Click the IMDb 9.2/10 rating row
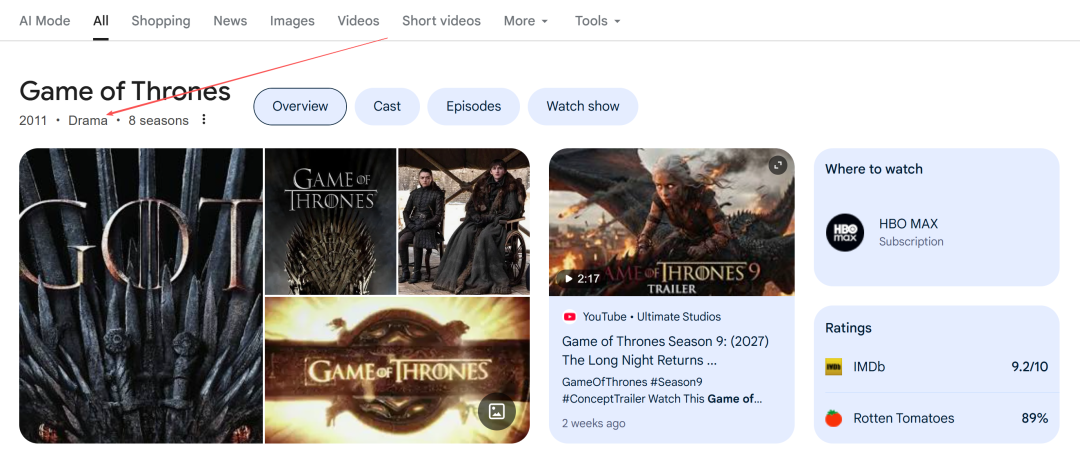Image resolution: width=1080 pixels, height=457 pixels. point(936,367)
